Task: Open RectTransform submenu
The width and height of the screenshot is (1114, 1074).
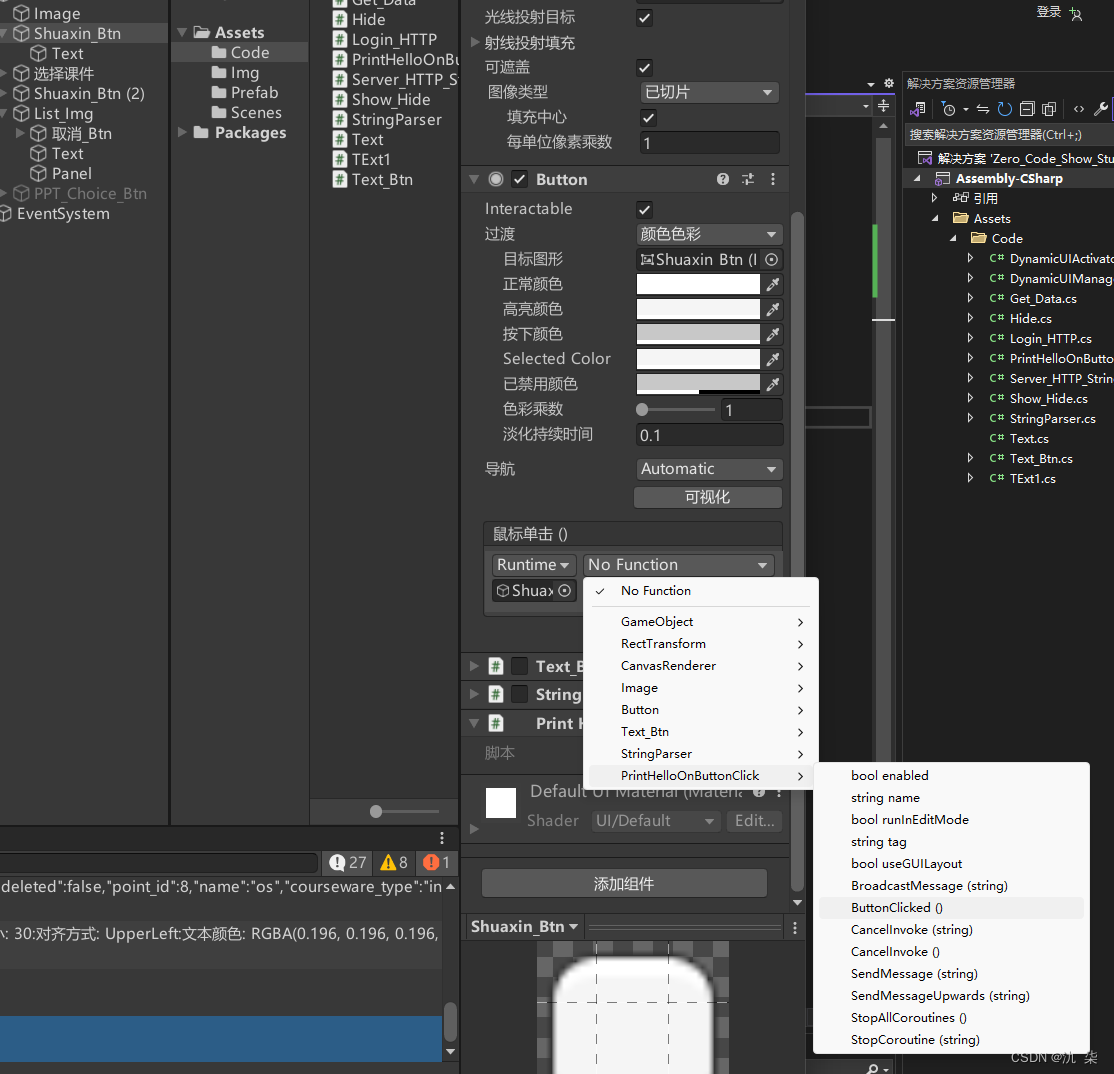Action: click(x=701, y=644)
